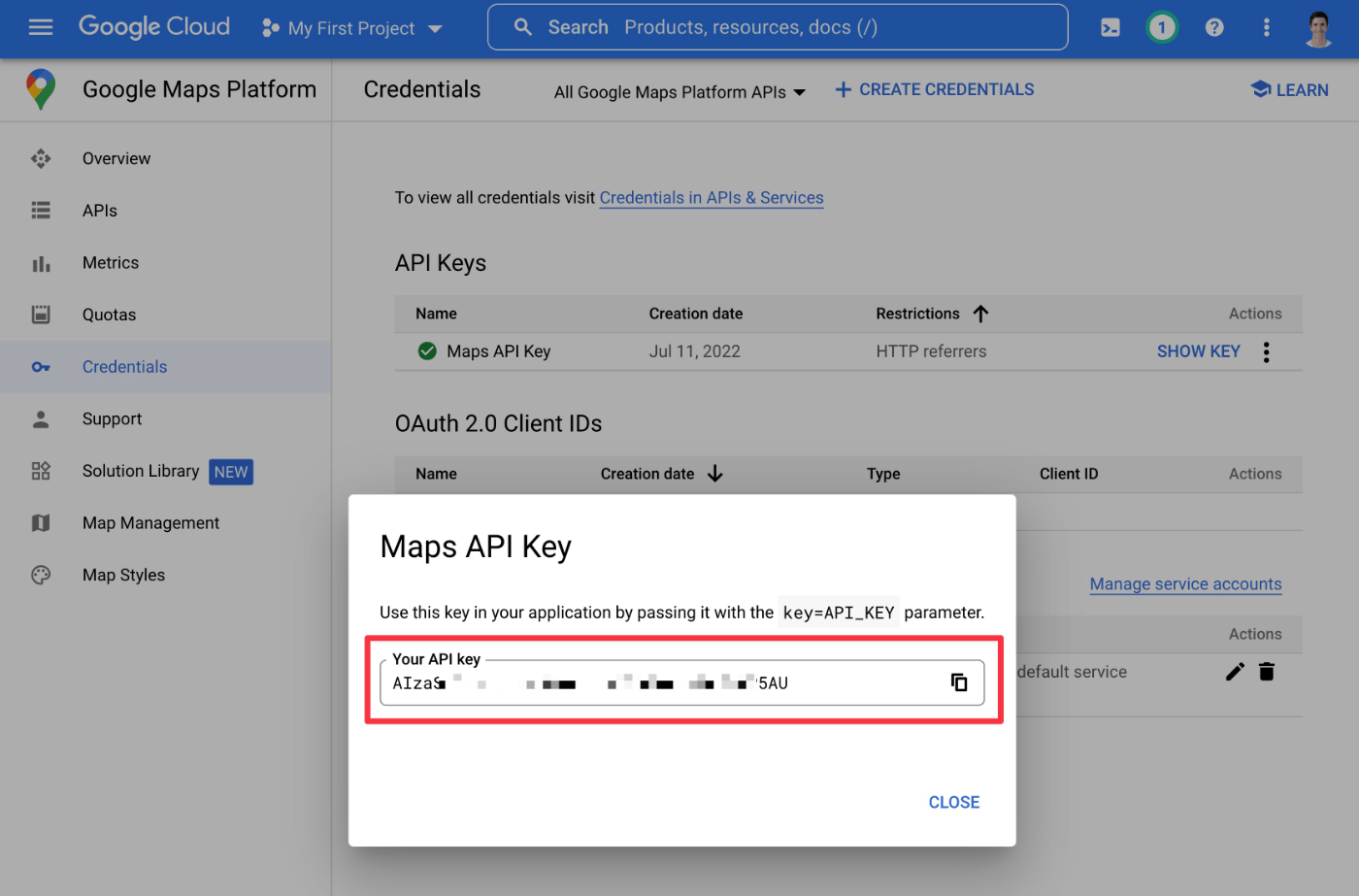1359x896 pixels.
Task: Click the OAuth Type column header
Action: tap(883, 474)
